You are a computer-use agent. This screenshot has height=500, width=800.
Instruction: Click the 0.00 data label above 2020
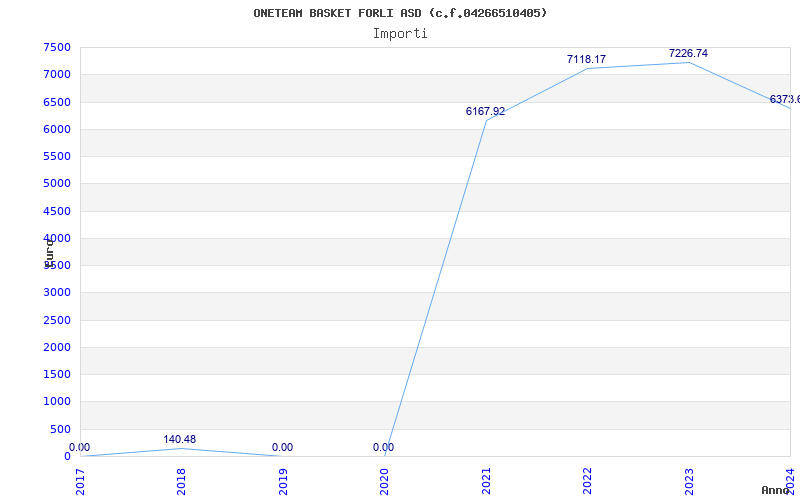pyautogui.click(x=383, y=447)
